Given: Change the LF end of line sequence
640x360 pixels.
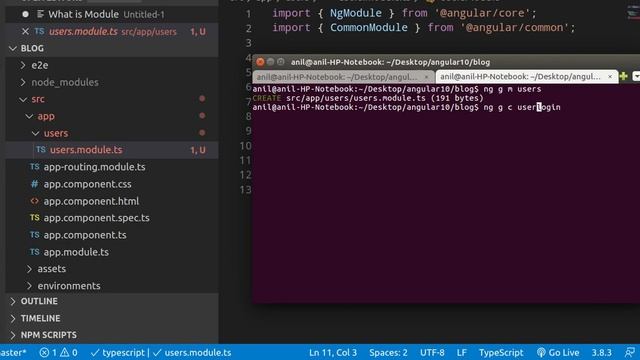Looking at the screenshot, I should tap(462, 353).
